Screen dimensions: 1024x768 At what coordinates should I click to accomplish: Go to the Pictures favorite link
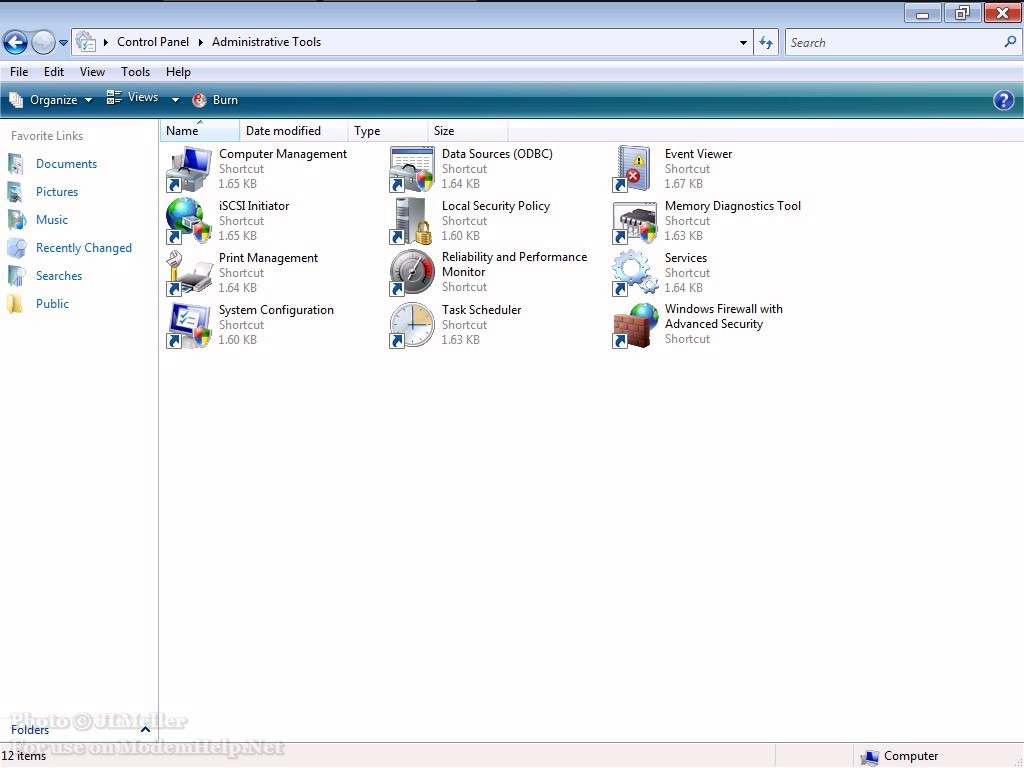point(57,192)
